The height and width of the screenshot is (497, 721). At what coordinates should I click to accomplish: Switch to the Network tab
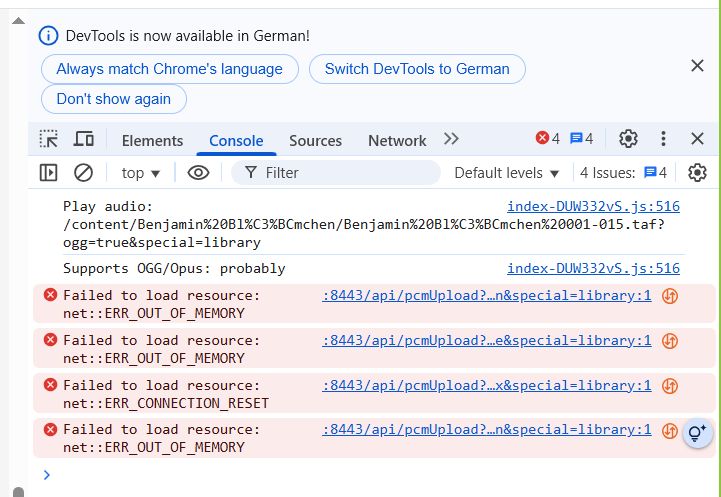tap(397, 141)
